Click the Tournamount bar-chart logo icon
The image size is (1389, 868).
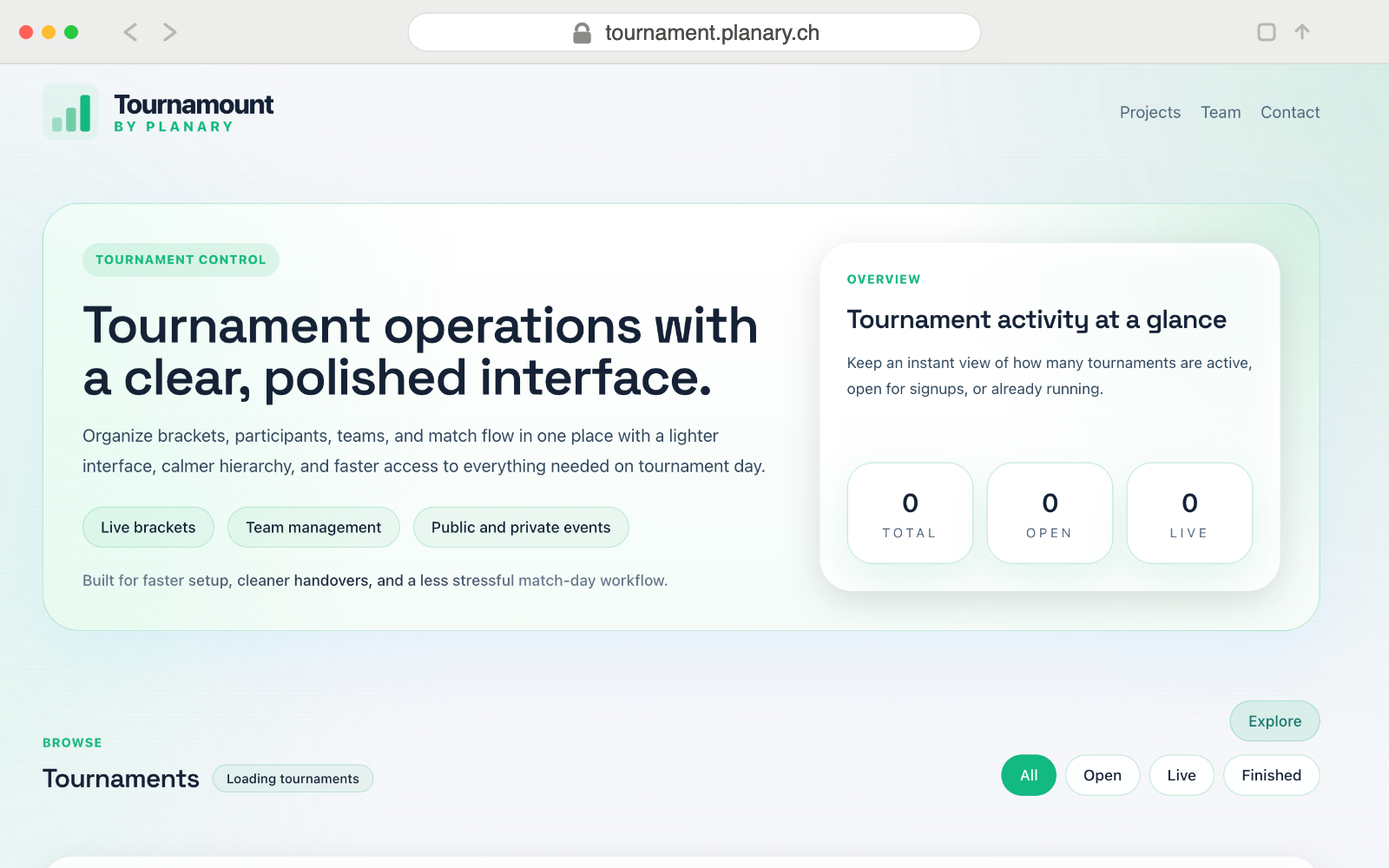point(70,112)
